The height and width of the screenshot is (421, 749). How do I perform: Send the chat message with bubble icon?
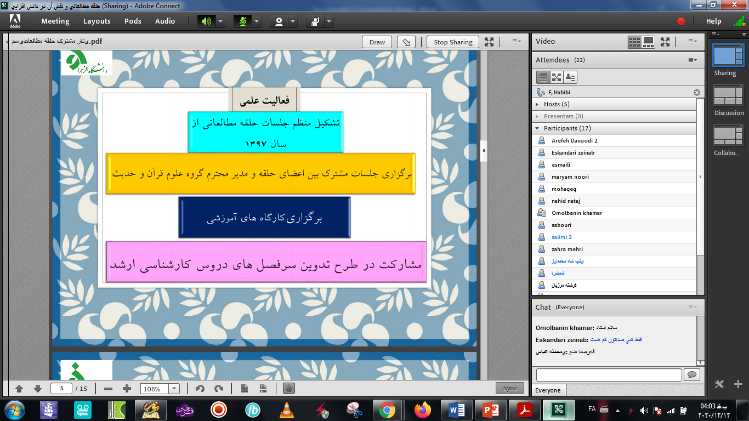pos(691,375)
